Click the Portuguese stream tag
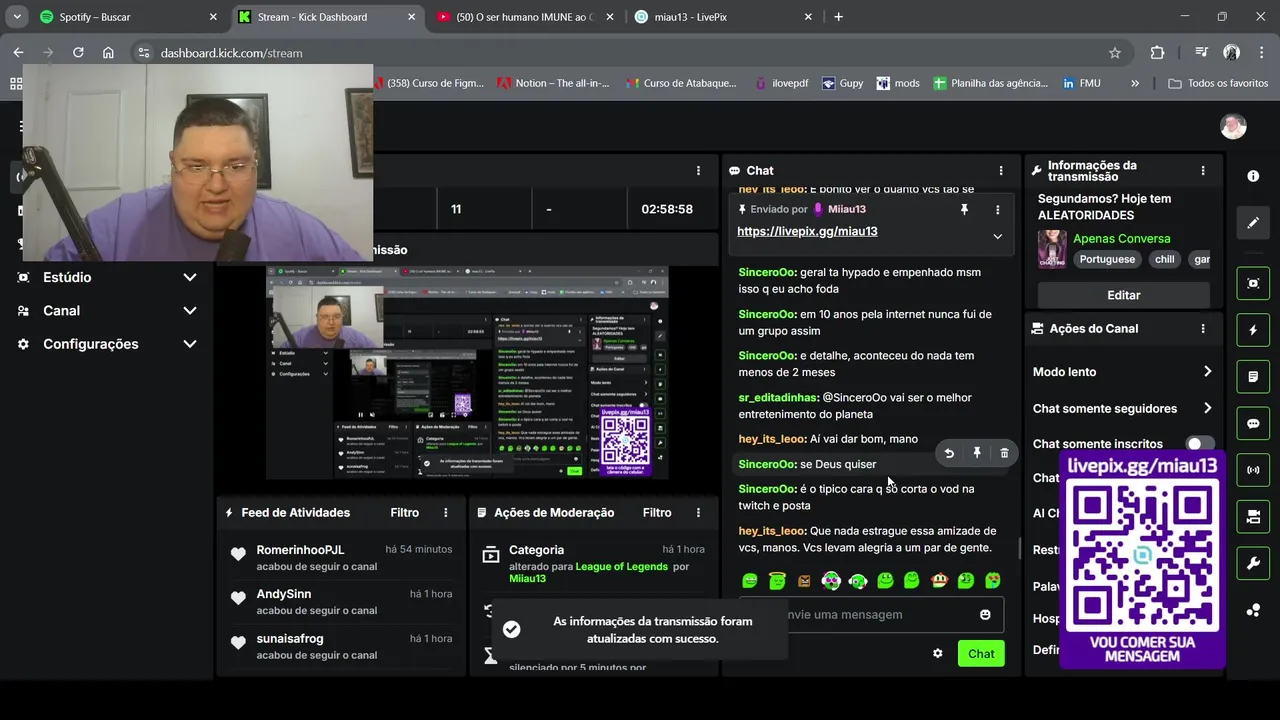The height and width of the screenshot is (720, 1280). click(1107, 259)
